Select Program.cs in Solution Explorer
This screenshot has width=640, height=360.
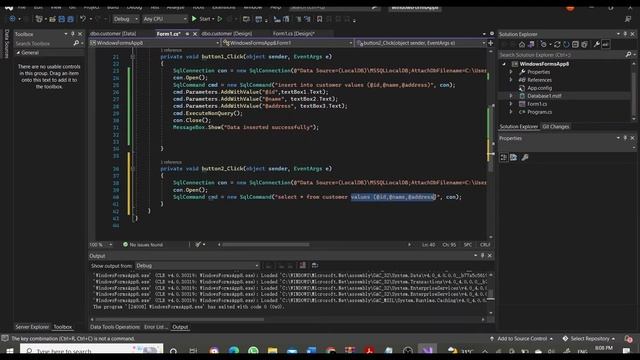pyautogui.click(x=539, y=112)
